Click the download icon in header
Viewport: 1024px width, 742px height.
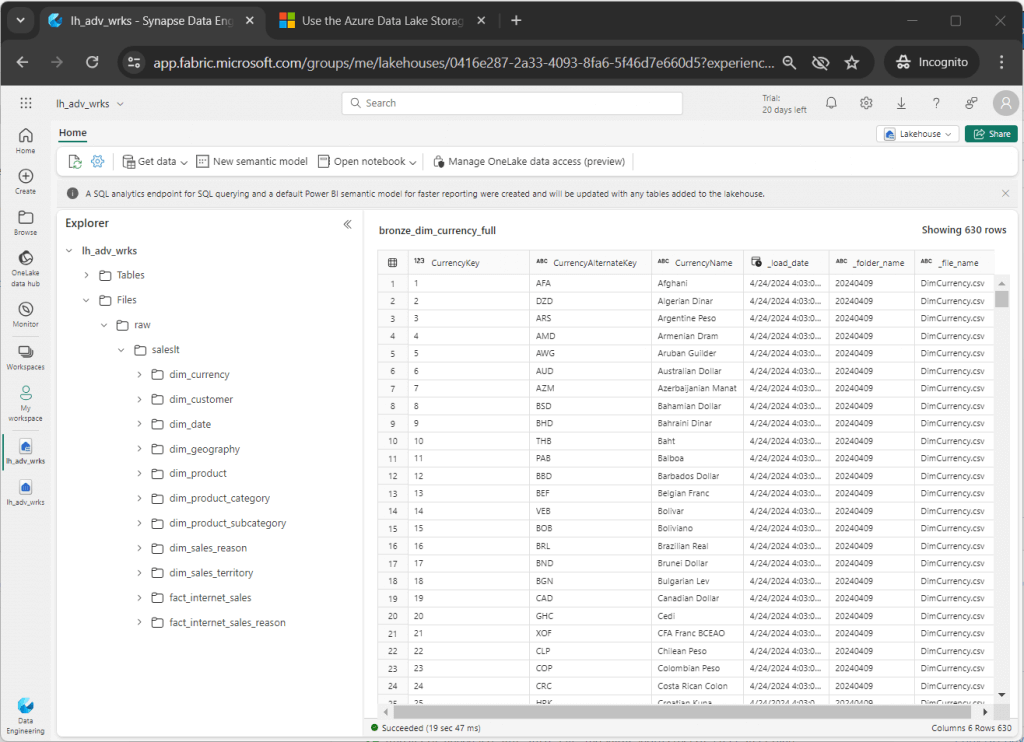coord(901,103)
